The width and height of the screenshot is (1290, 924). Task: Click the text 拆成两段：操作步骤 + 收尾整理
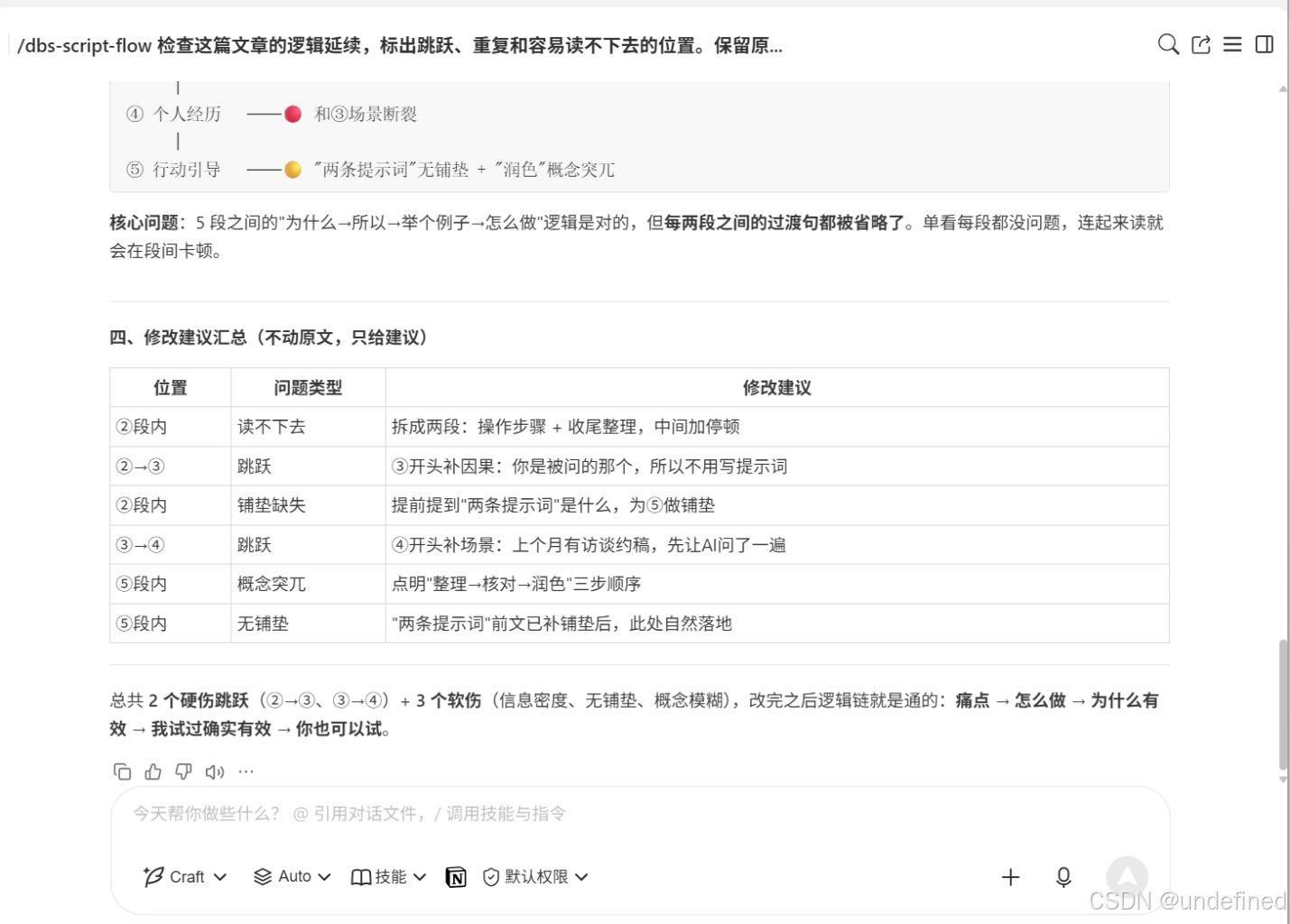click(x=514, y=427)
